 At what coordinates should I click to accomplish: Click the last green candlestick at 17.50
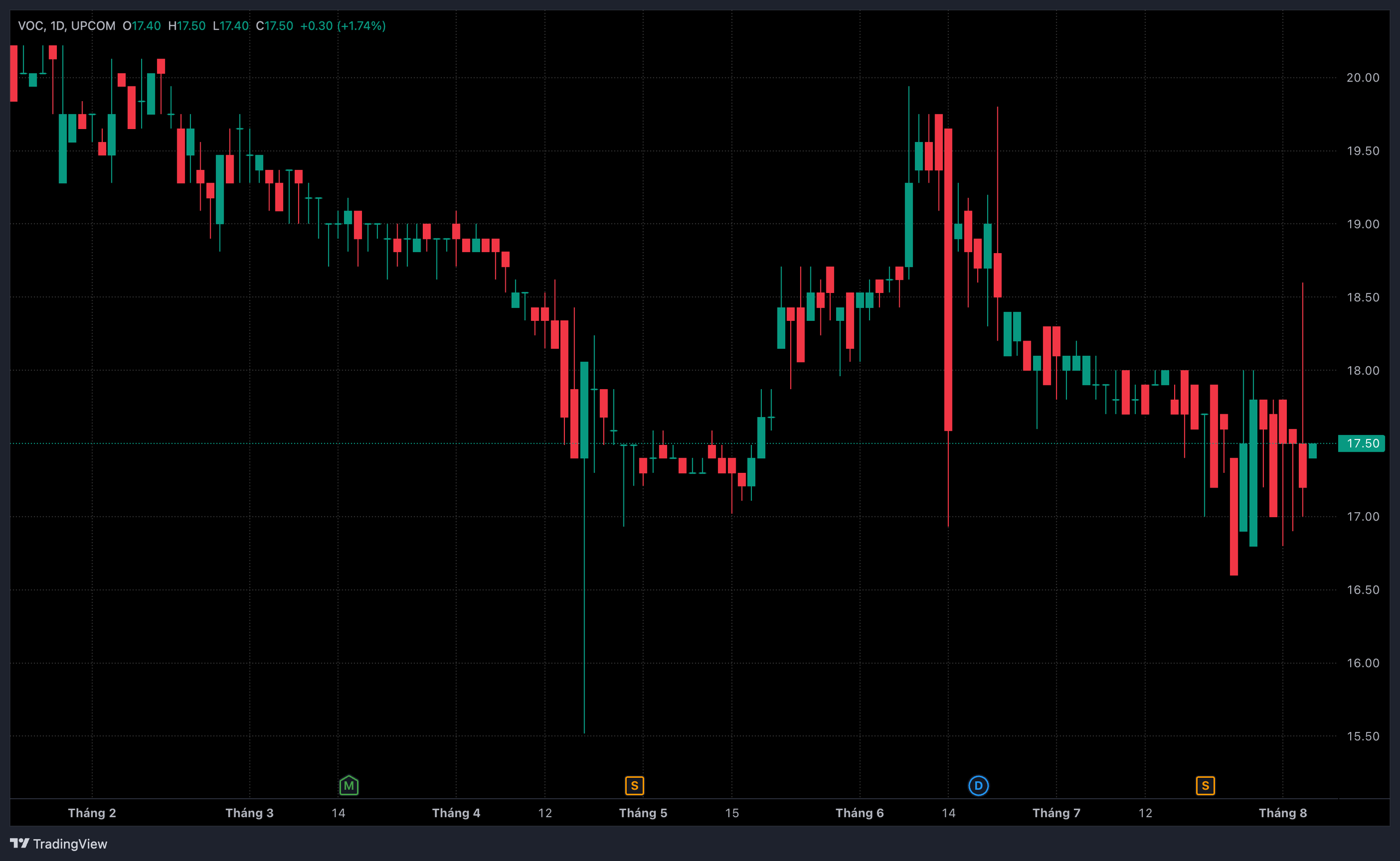point(1312,450)
